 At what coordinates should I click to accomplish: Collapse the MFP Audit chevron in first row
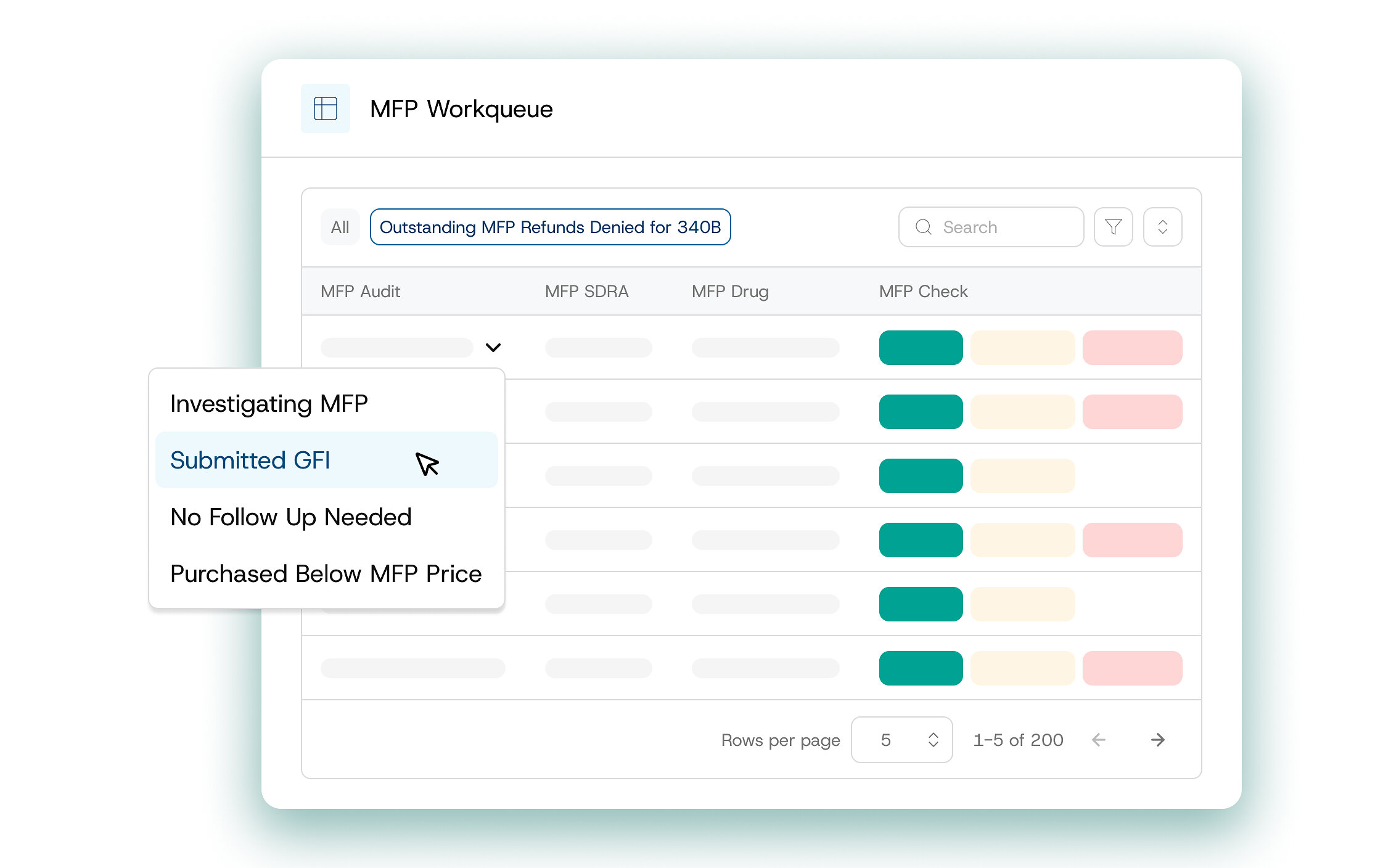[x=493, y=348]
